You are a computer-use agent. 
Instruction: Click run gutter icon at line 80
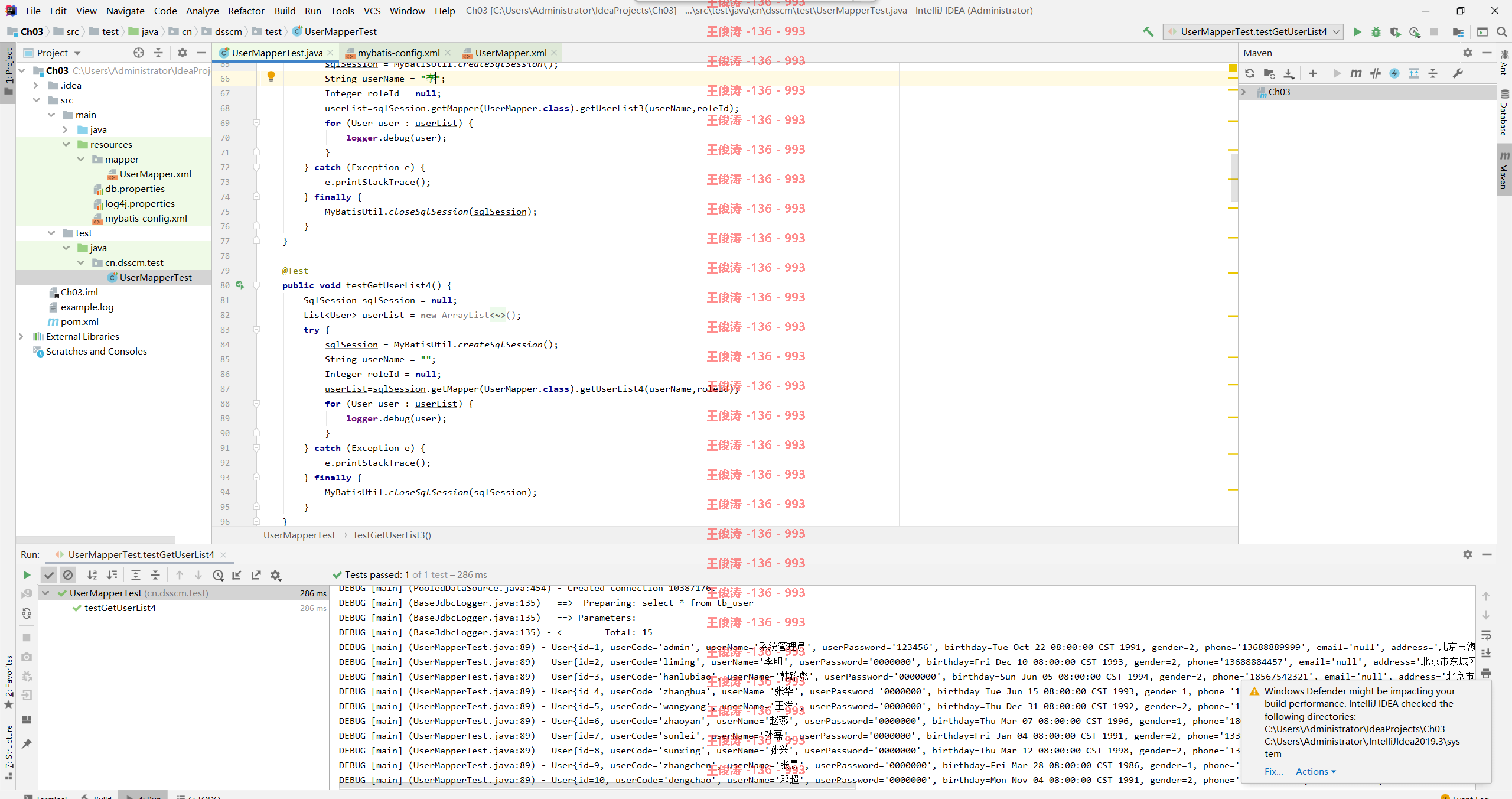click(240, 285)
